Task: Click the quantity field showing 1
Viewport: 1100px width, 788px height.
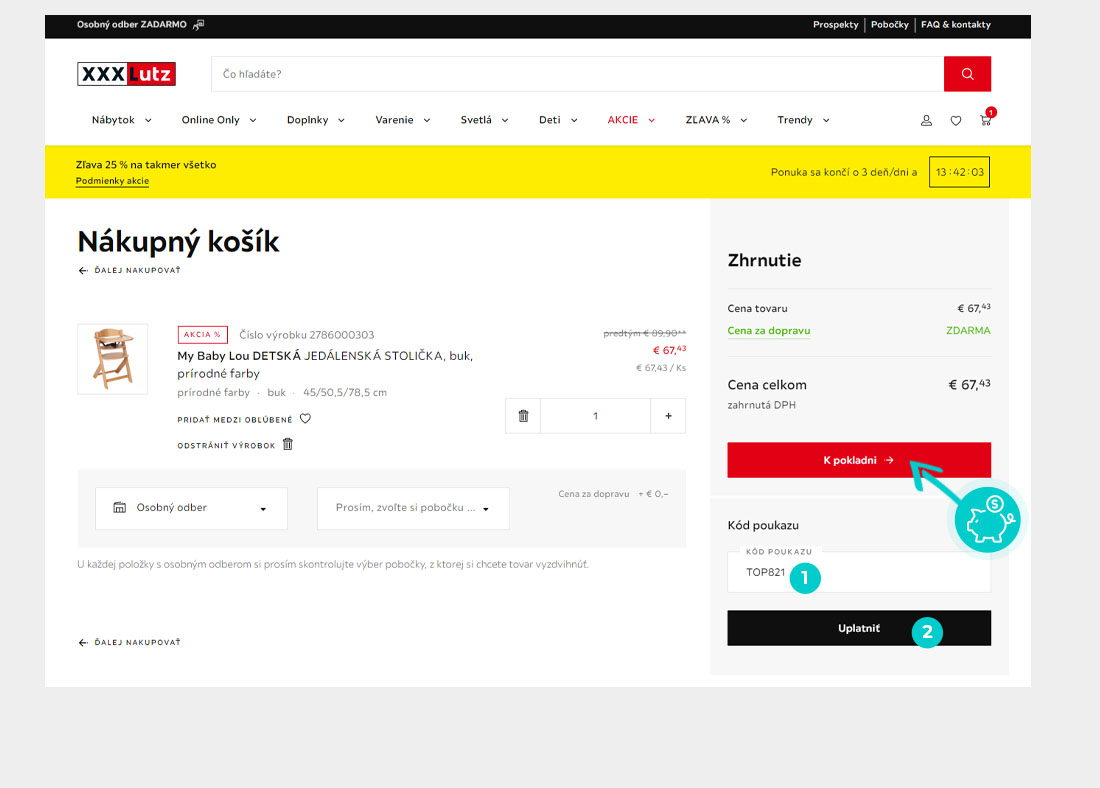Action: point(596,416)
